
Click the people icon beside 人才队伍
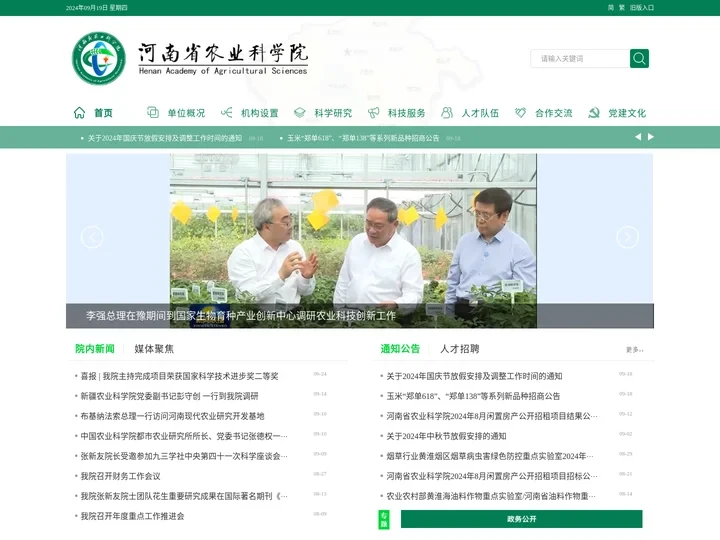coord(447,112)
